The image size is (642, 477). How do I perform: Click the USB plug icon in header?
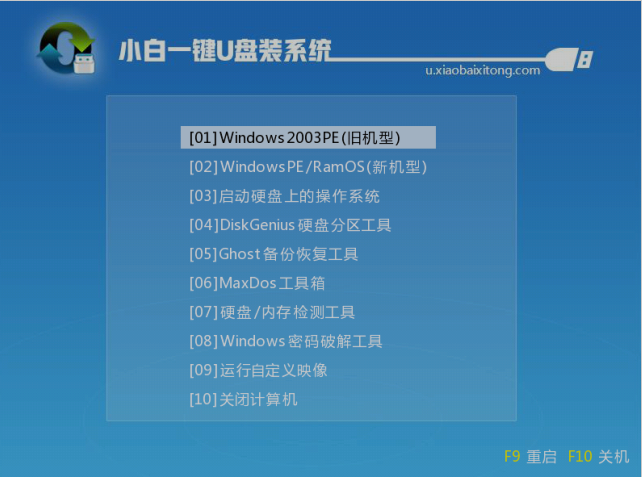(x=569, y=59)
